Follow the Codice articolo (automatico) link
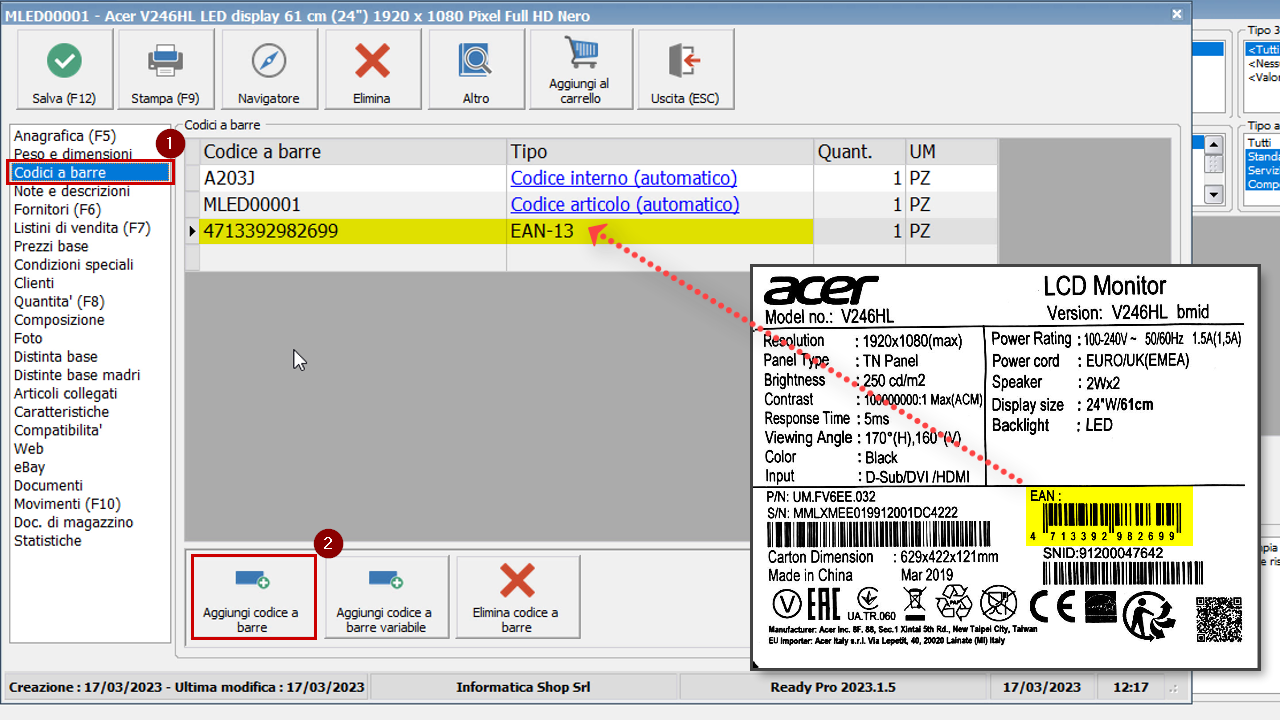 625,205
